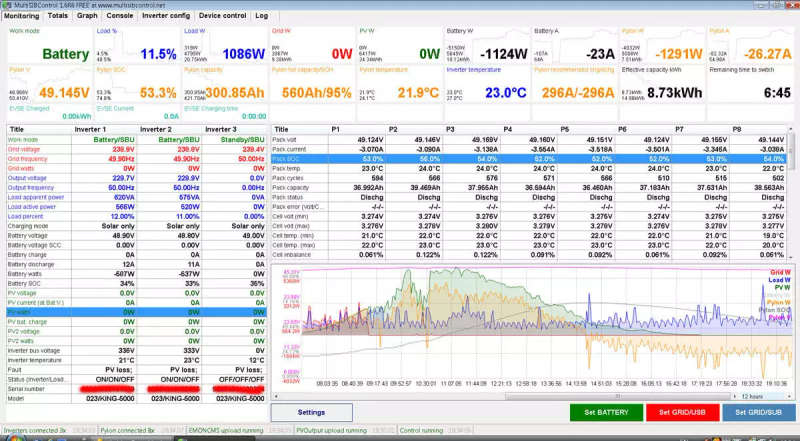Viewport: 800px width, 441px height.
Task: Click the Settings button
Action: 311,412
